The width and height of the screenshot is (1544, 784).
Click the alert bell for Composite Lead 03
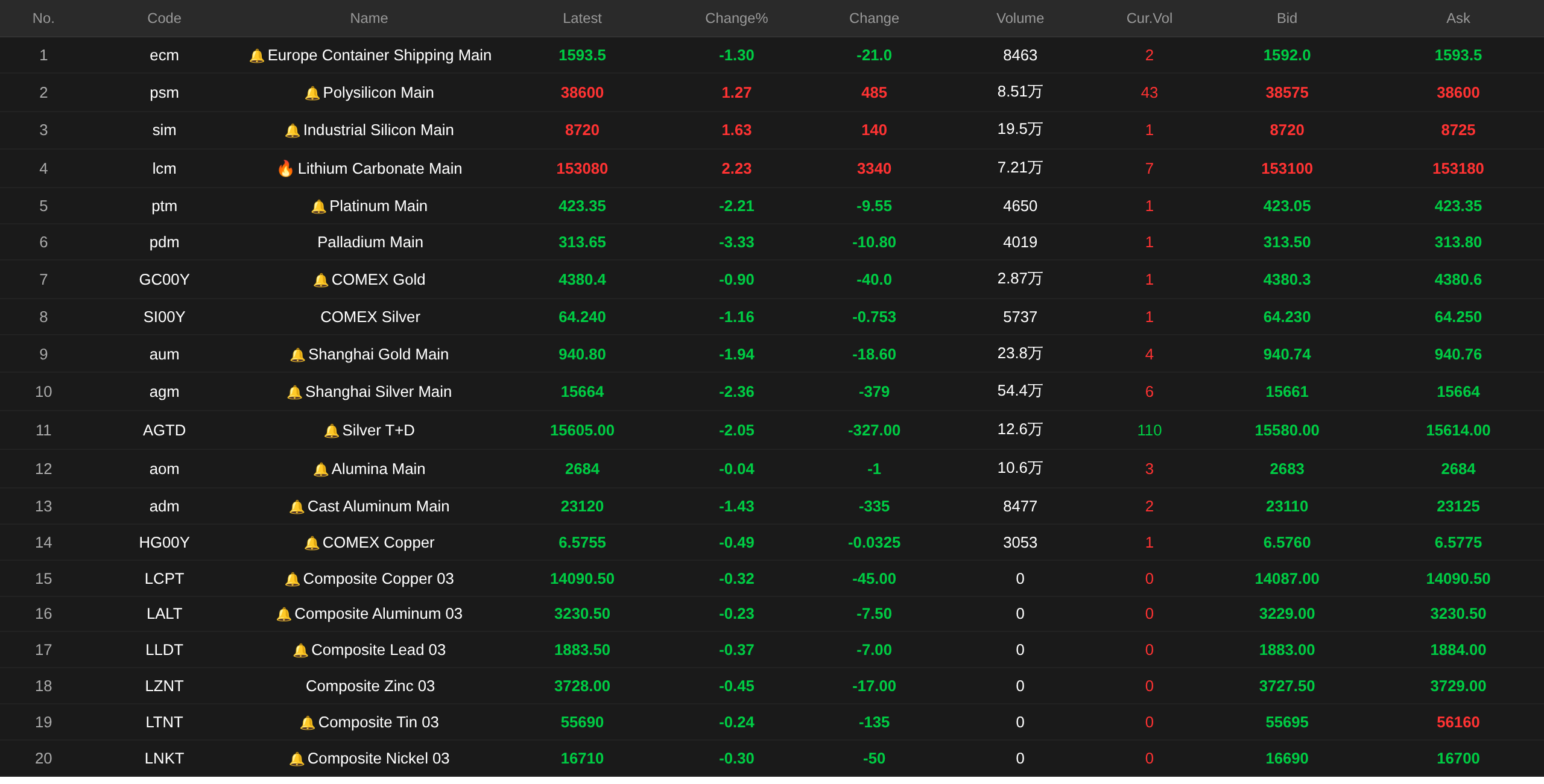point(300,650)
